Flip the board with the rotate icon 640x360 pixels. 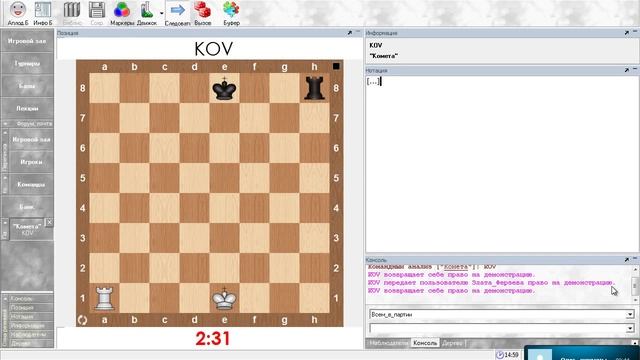[x=82, y=320]
